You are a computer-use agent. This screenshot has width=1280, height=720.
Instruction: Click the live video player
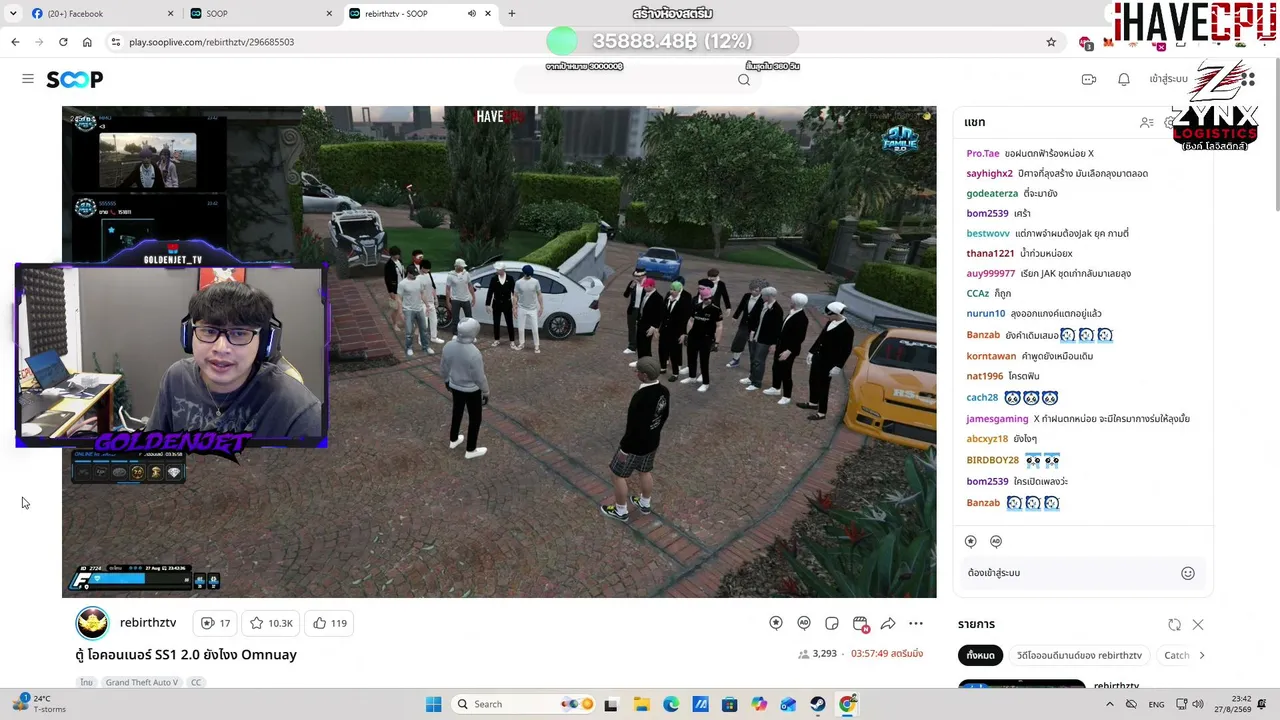[x=499, y=352]
